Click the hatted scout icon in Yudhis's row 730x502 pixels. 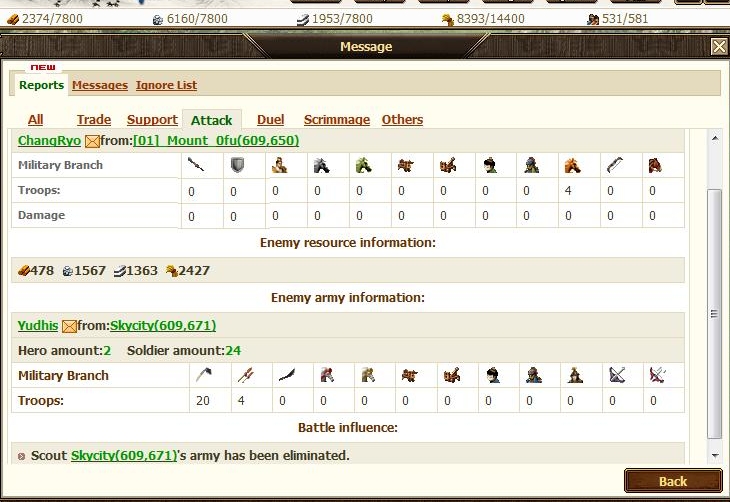point(575,375)
